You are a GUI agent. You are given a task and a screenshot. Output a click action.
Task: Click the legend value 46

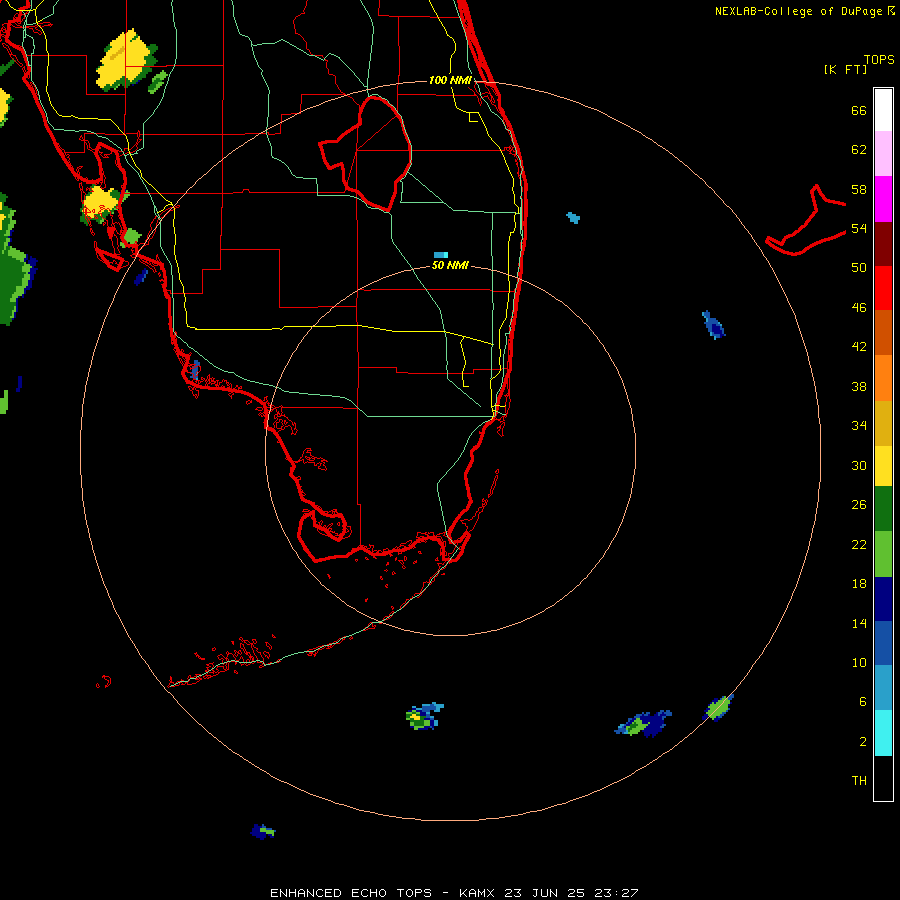pyautogui.click(x=859, y=307)
